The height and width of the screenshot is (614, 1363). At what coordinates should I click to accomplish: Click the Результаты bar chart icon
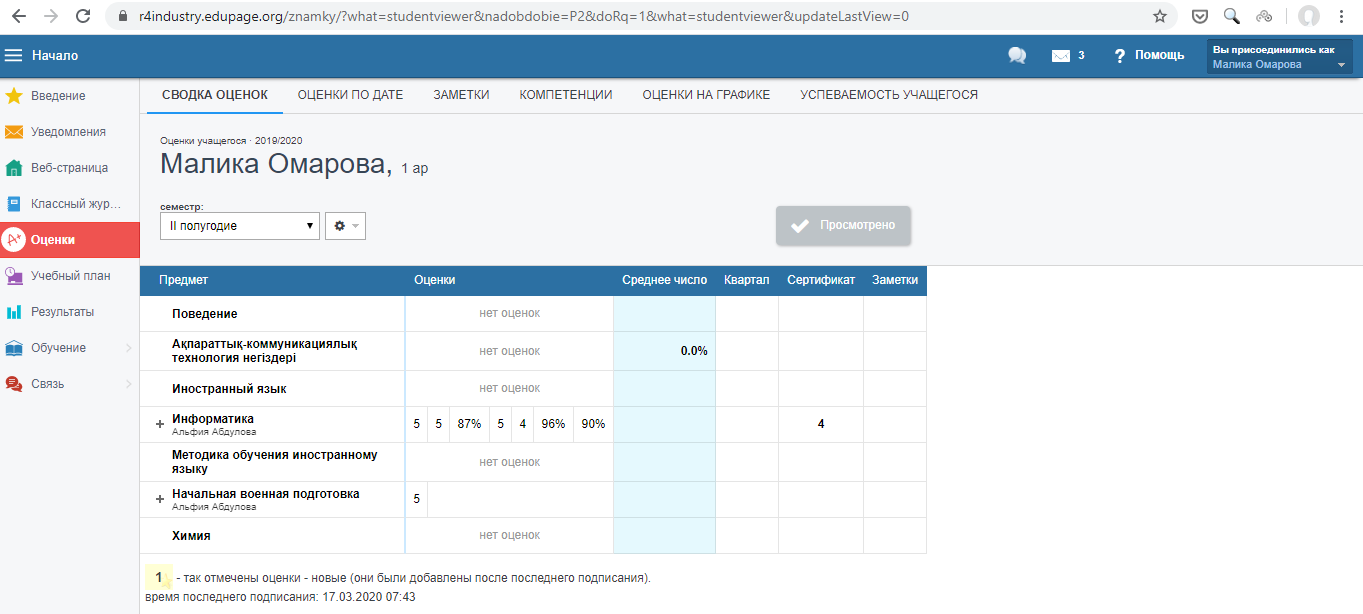click(14, 312)
